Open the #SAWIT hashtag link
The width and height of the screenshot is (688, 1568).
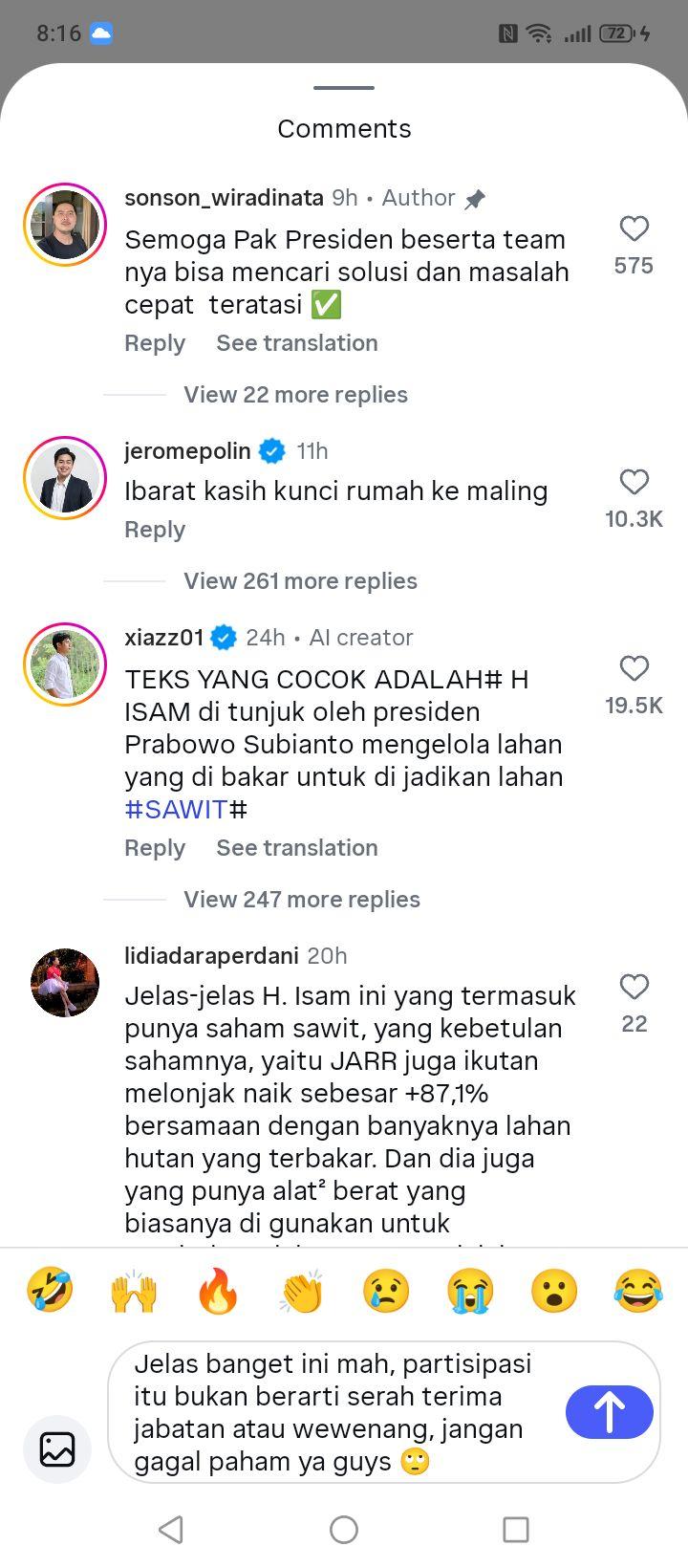click(x=176, y=810)
